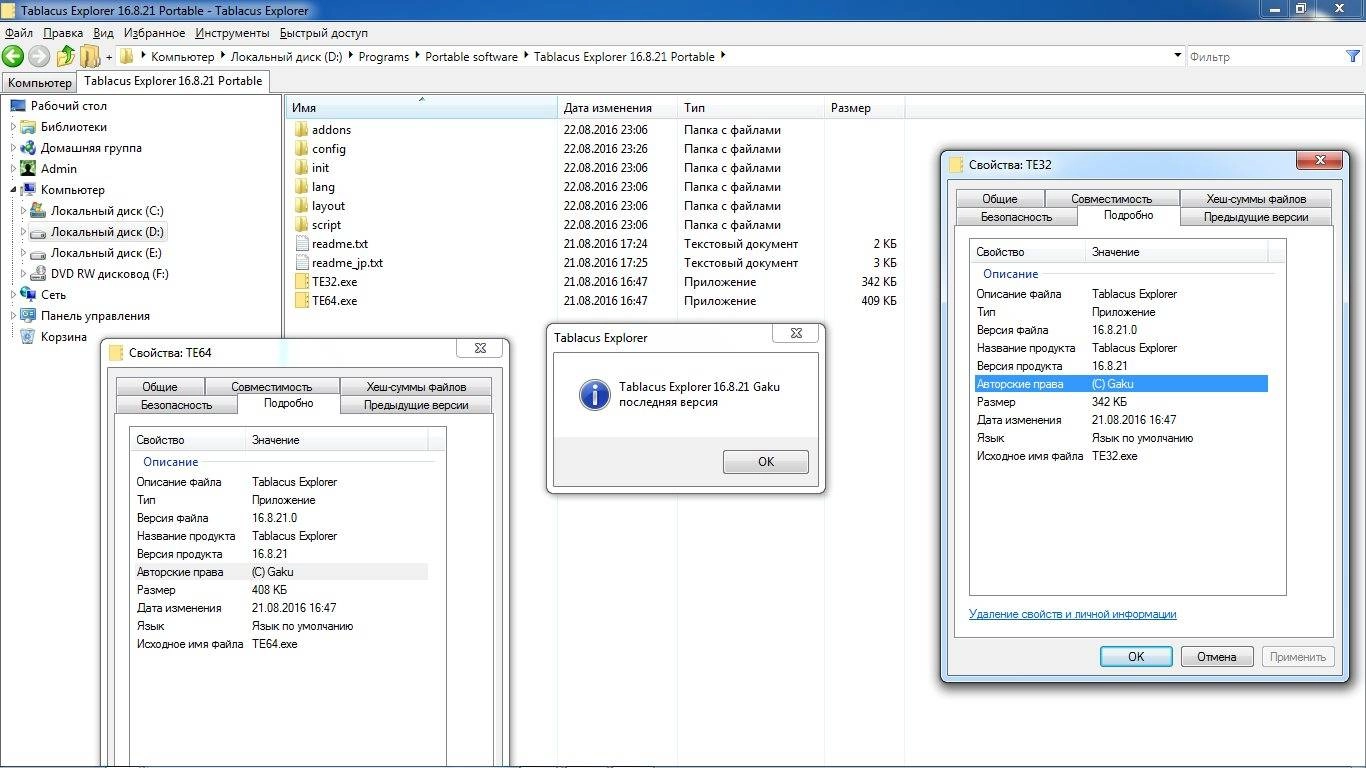Viewport: 1366px width, 768px height.
Task: Click the Programs breadcrumb segment
Action: click(384, 56)
